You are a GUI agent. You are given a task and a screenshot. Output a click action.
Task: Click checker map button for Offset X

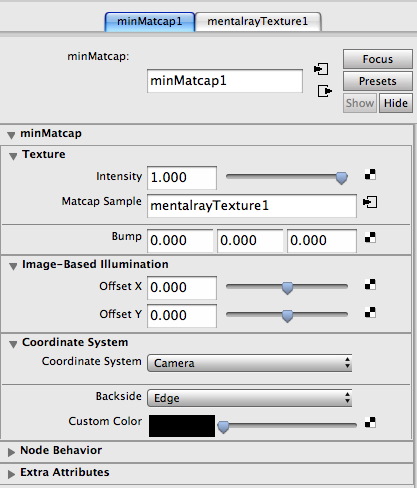(x=370, y=284)
